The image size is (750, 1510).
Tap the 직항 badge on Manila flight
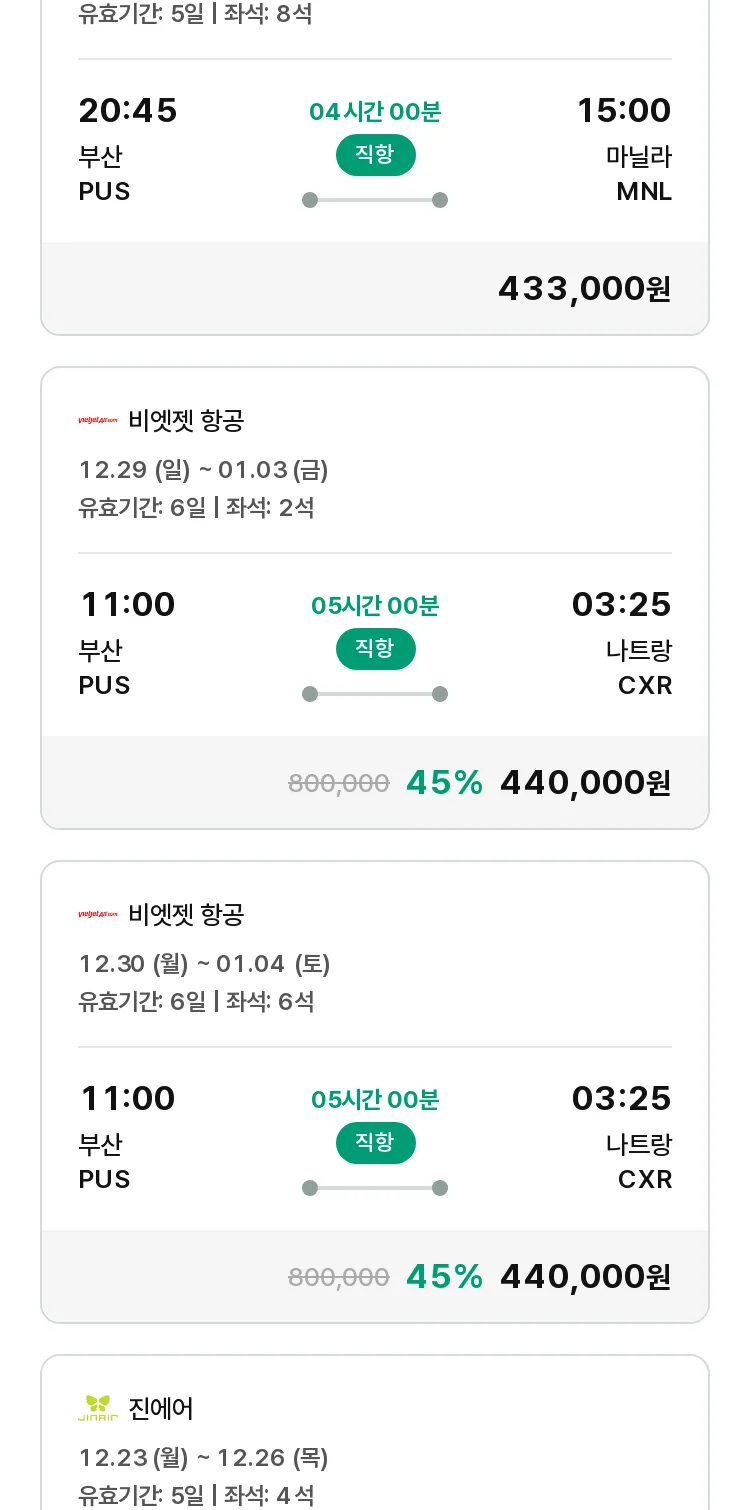[x=375, y=155]
